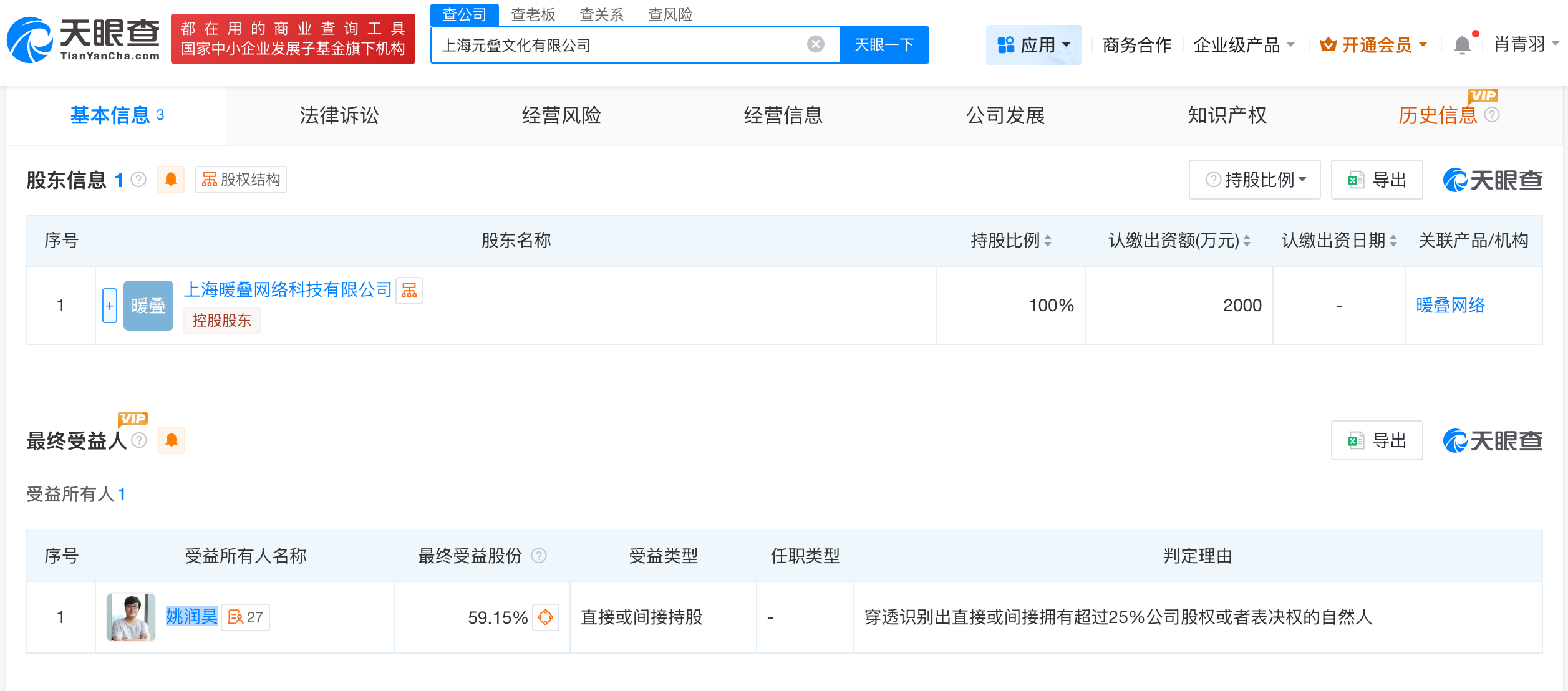Toggle the monitoring bell for 最终受益人
The width and height of the screenshot is (1568, 691).
tap(170, 440)
